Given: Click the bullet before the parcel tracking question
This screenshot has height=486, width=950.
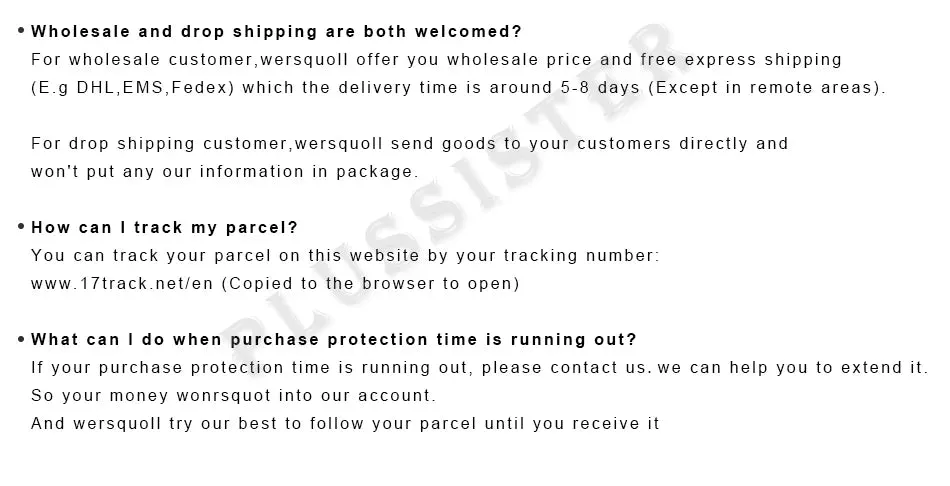Looking at the screenshot, I should click(x=21, y=227).
